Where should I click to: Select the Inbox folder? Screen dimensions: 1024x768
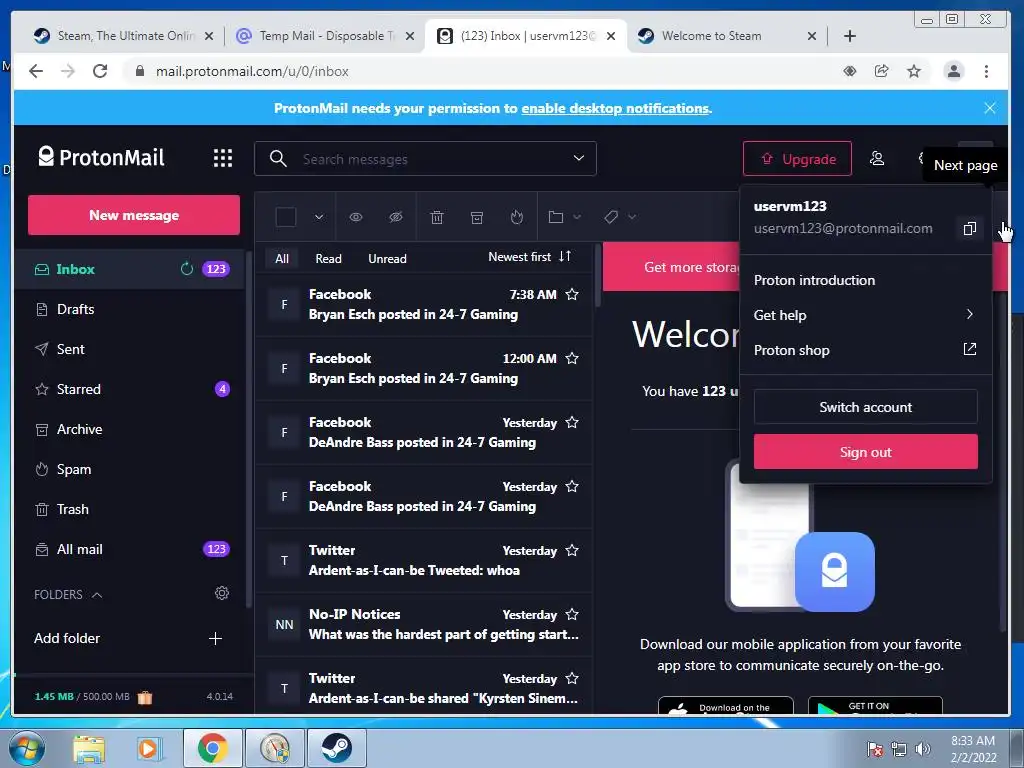tap(130, 269)
